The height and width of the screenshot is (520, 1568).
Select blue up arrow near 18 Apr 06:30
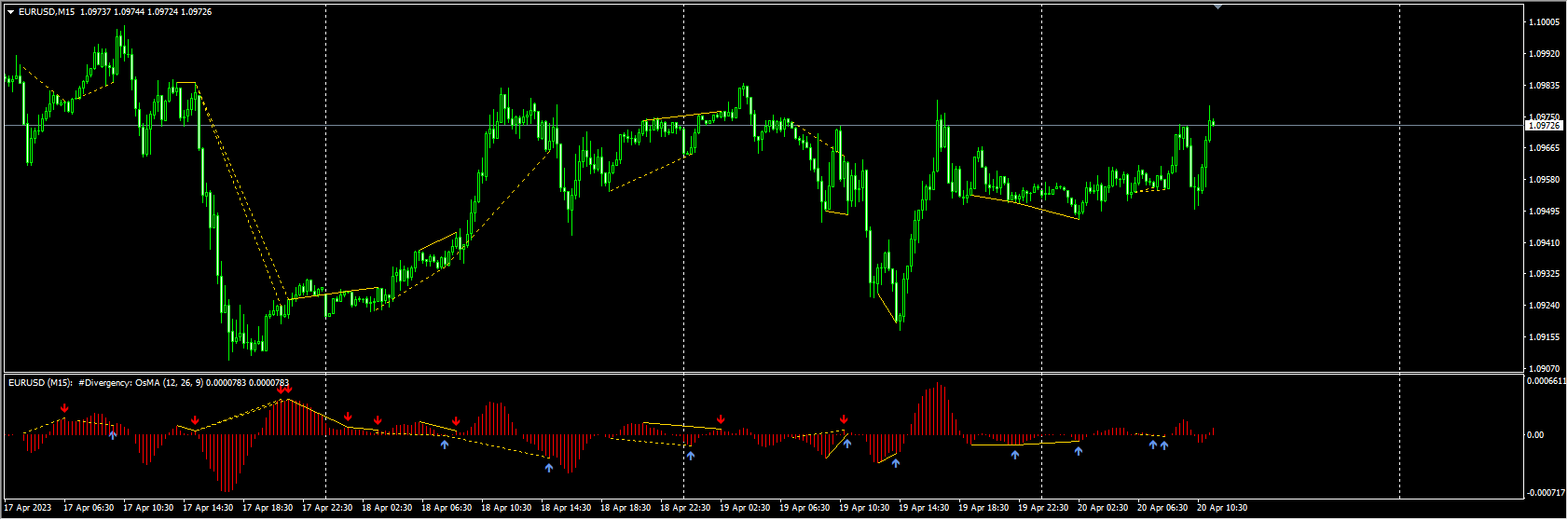(x=445, y=445)
